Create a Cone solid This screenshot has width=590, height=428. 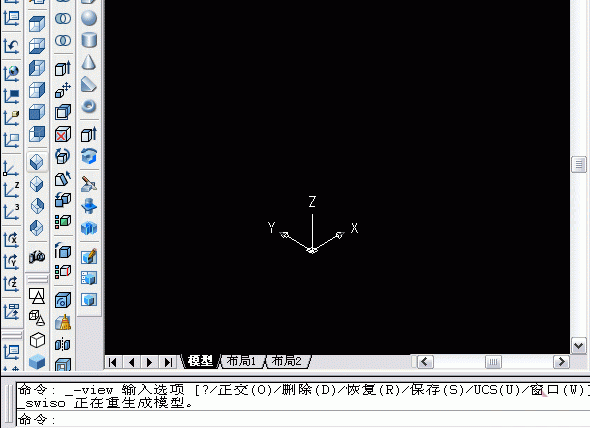click(x=89, y=62)
